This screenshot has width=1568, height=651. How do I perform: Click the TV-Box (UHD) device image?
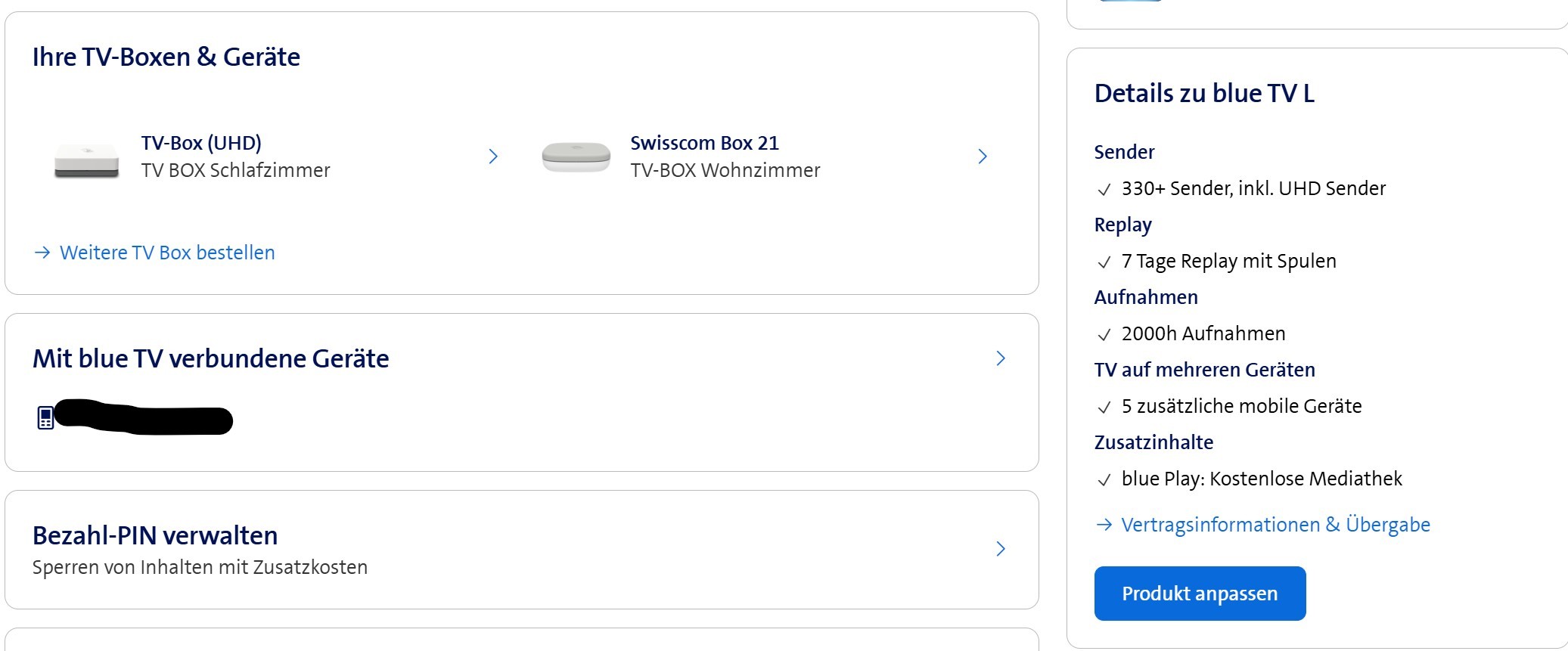click(86, 160)
